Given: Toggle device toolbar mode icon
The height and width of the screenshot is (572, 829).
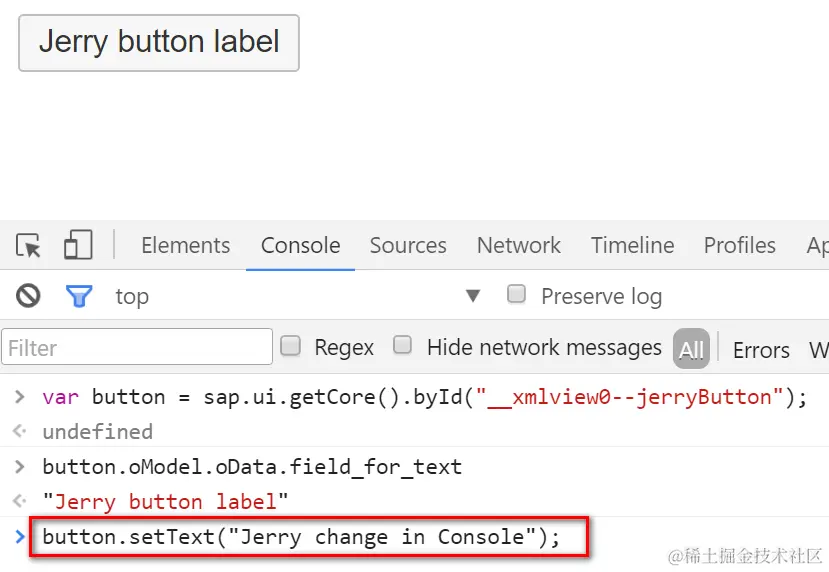Looking at the screenshot, I should [x=78, y=245].
